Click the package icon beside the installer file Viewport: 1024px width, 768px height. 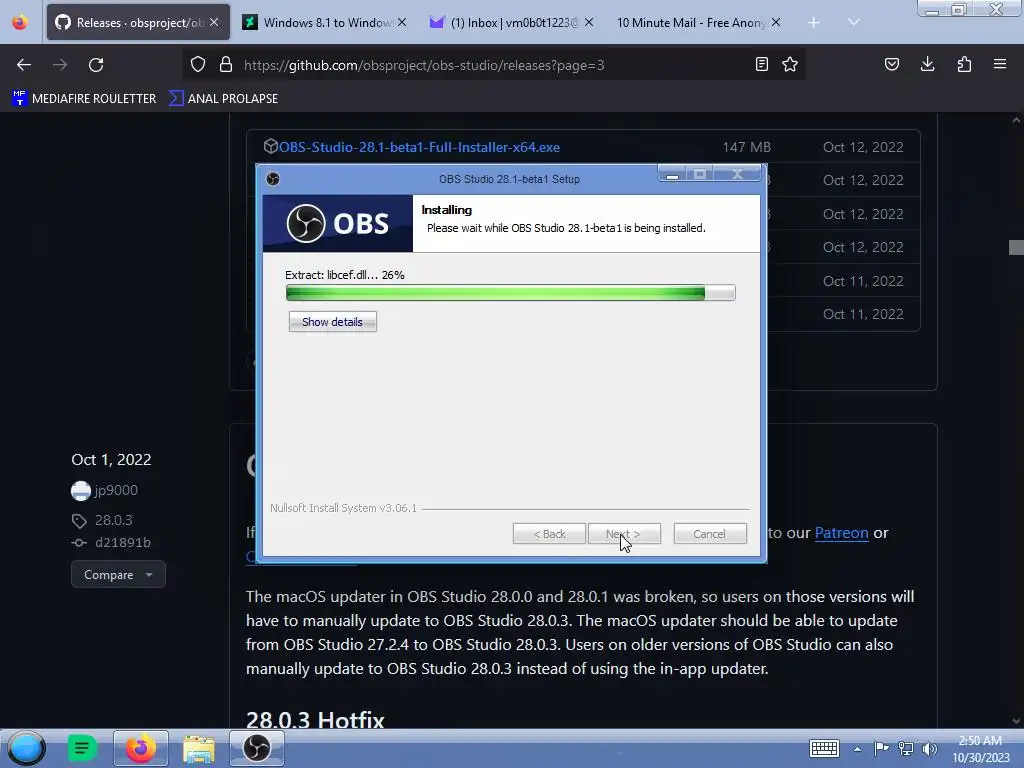270,147
